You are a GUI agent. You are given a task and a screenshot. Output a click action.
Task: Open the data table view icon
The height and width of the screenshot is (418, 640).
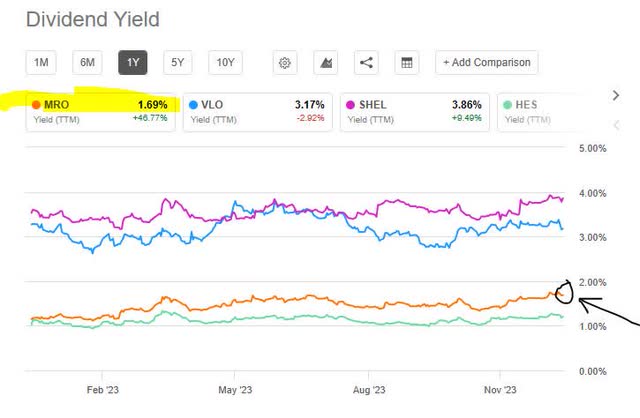pos(406,63)
